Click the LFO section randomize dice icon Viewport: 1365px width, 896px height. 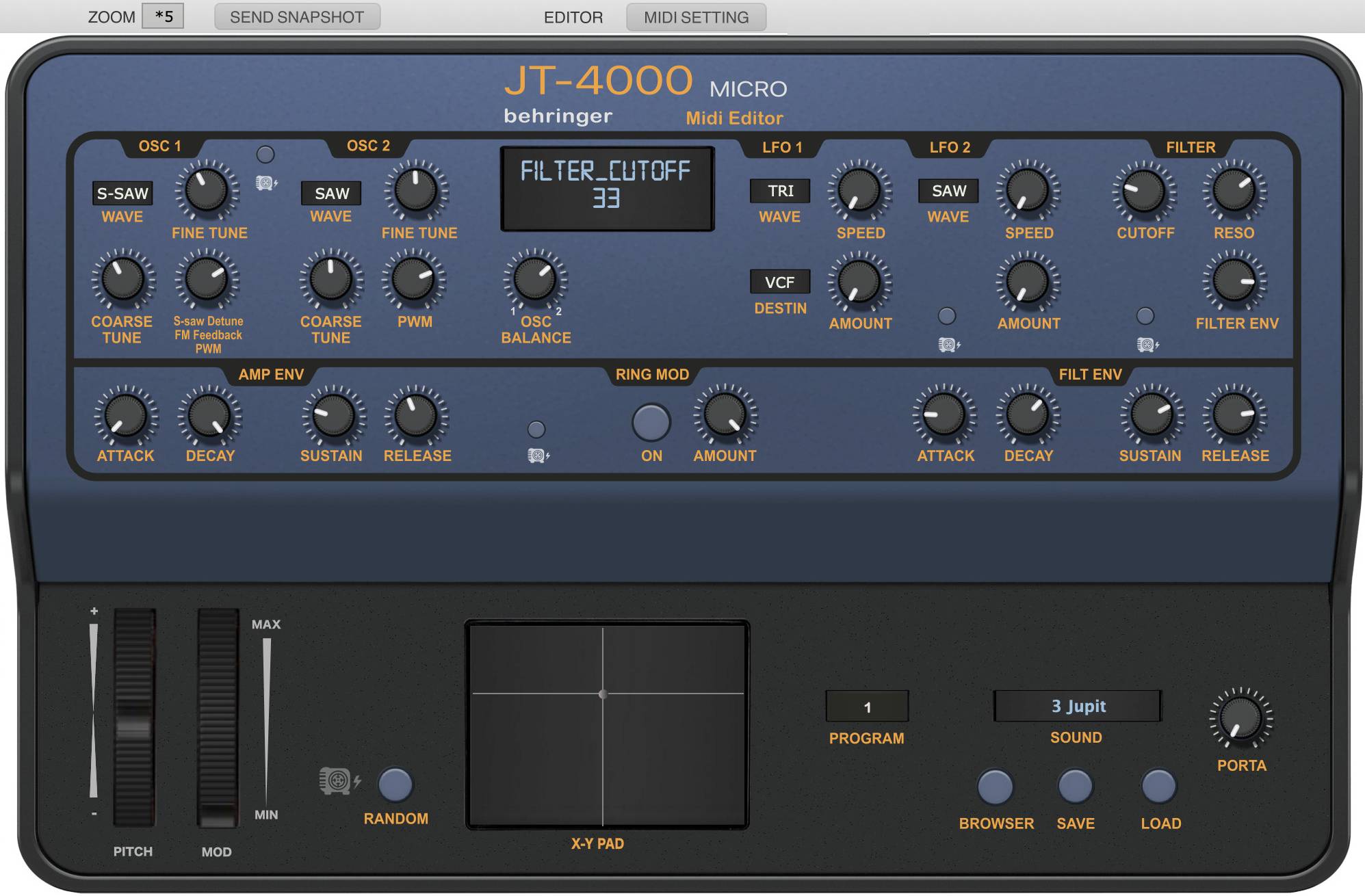click(x=949, y=345)
